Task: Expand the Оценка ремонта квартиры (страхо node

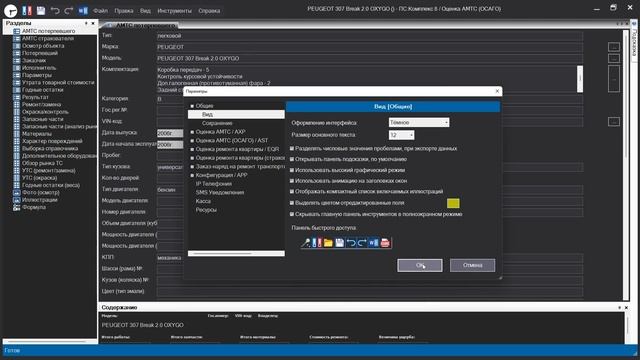Action: [192, 158]
